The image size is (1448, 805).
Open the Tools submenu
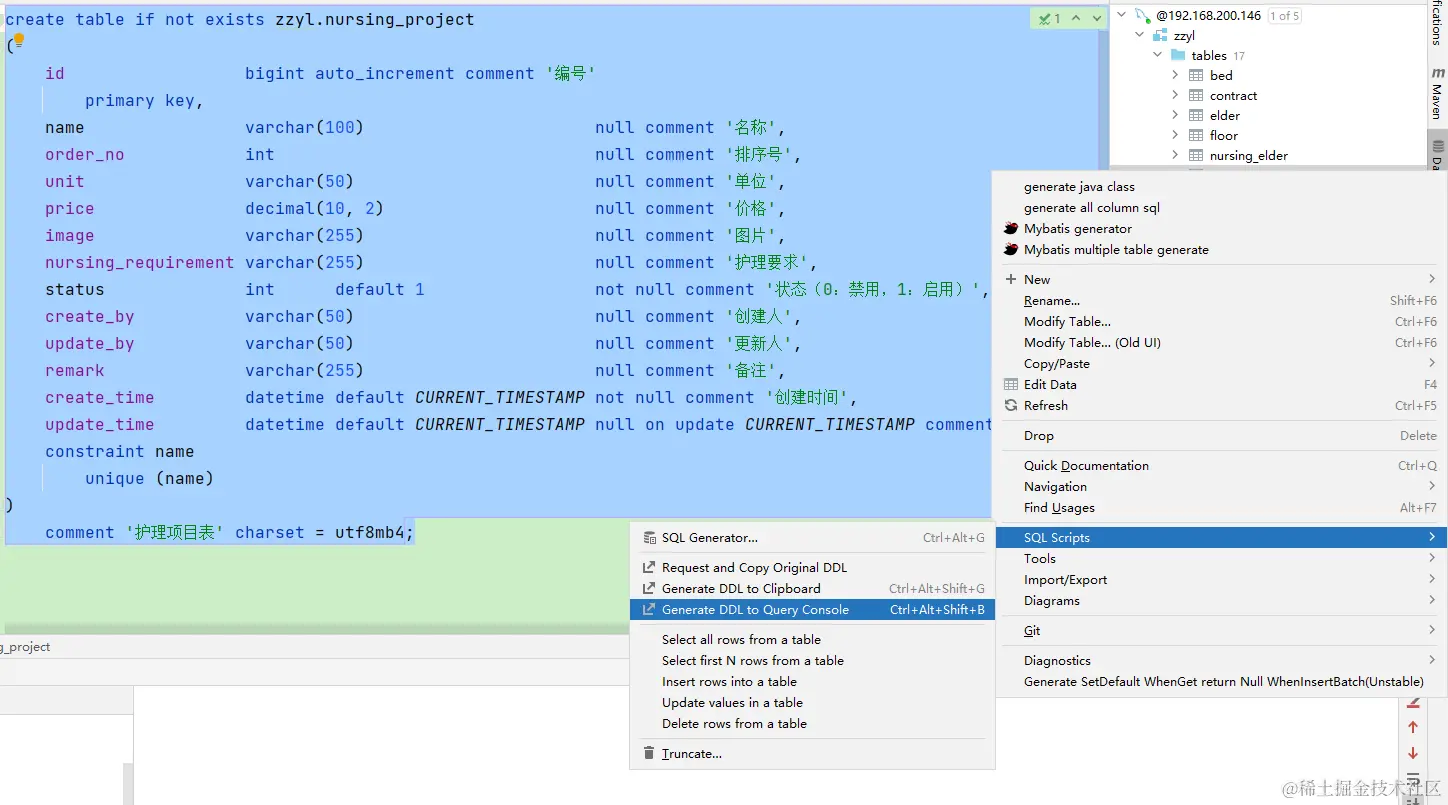click(x=1221, y=559)
